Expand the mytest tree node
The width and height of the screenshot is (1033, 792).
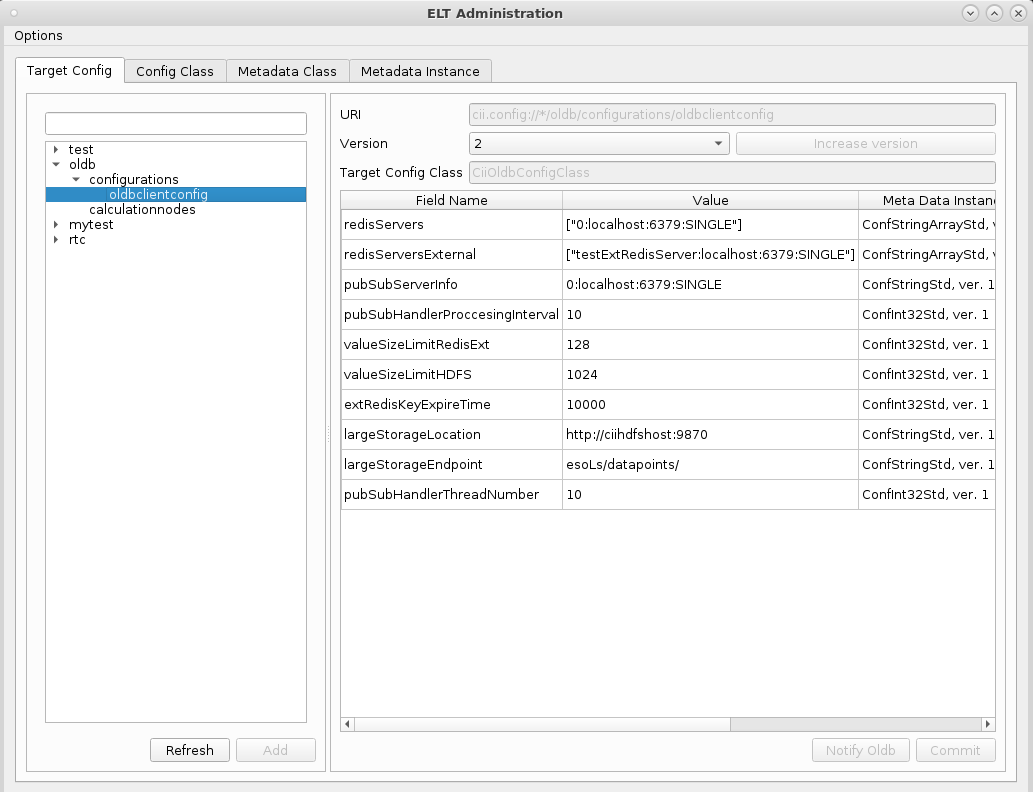[x=56, y=225]
